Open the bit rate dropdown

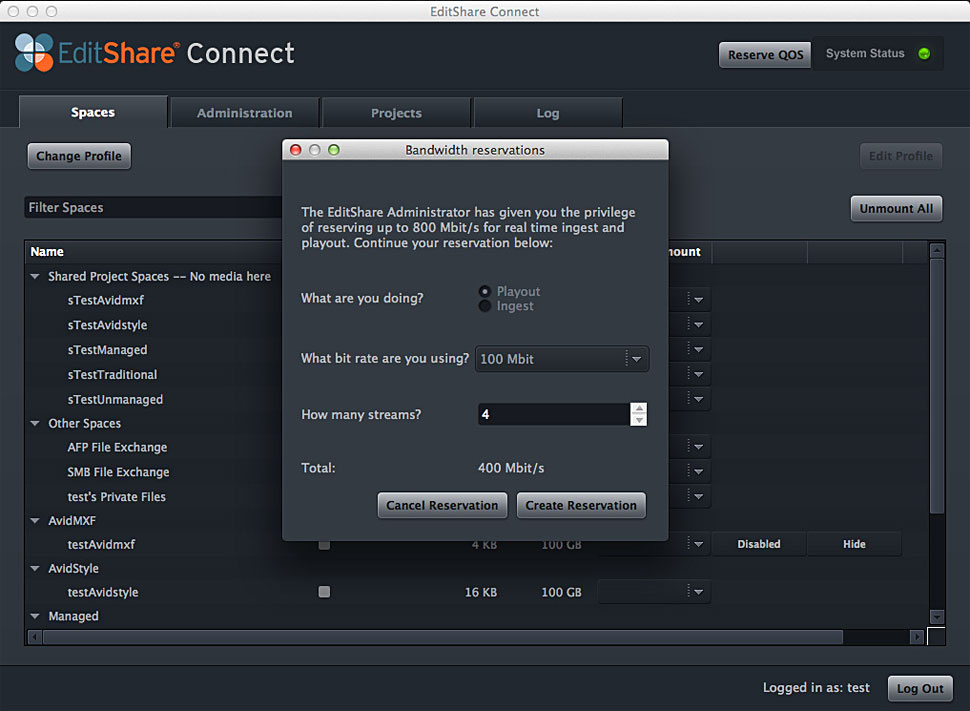562,359
